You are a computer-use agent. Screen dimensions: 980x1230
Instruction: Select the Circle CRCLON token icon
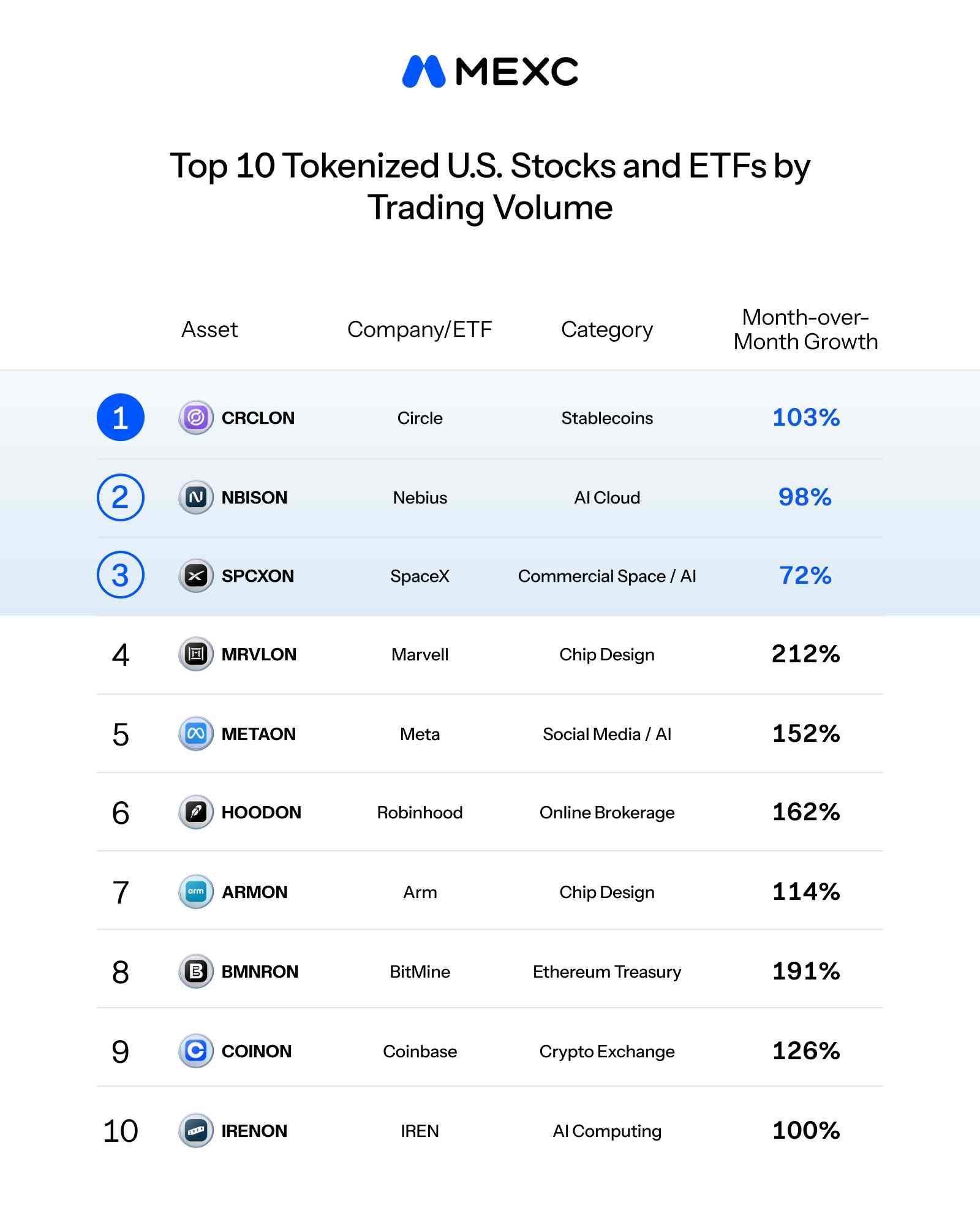click(x=196, y=418)
